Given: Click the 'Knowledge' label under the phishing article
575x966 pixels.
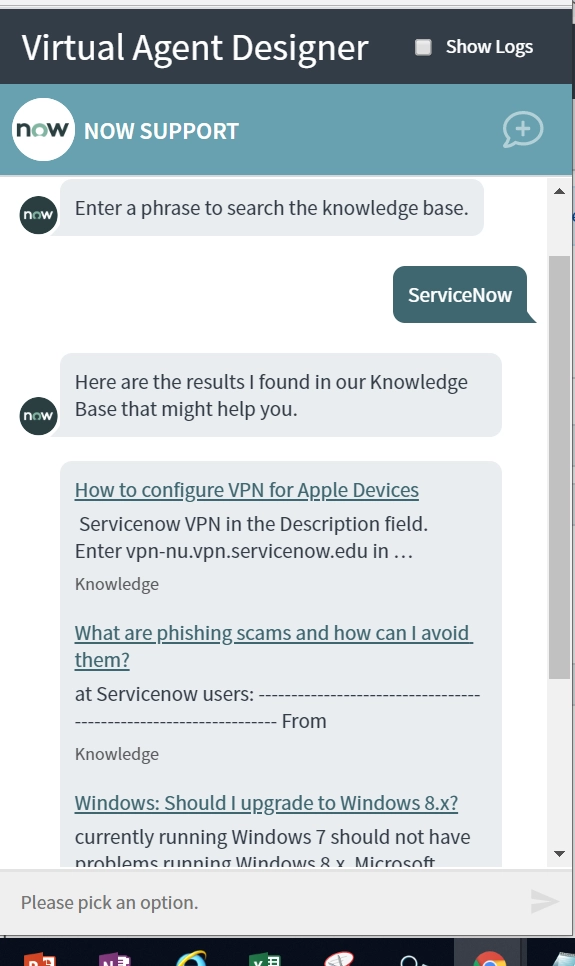Looking at the screenshot, I should point(116,754).
